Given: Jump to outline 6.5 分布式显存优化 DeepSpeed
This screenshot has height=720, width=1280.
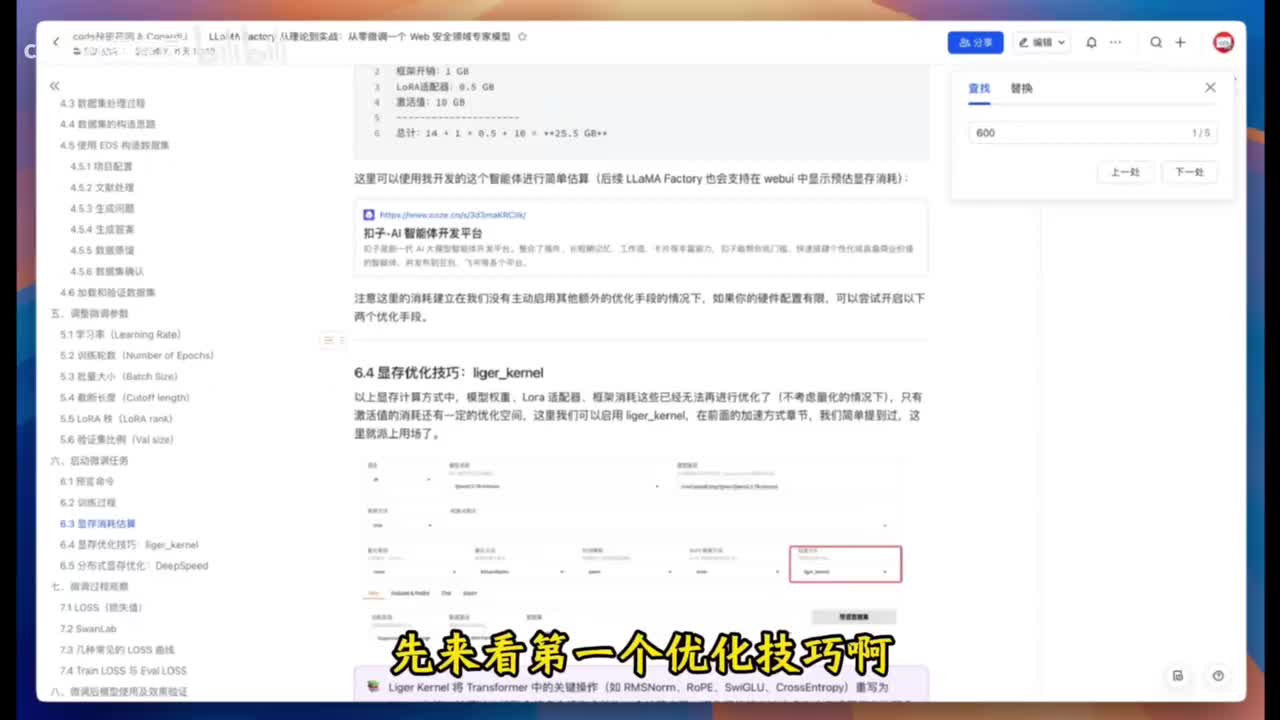Looking at the screenshot, I should click(133, 565).
